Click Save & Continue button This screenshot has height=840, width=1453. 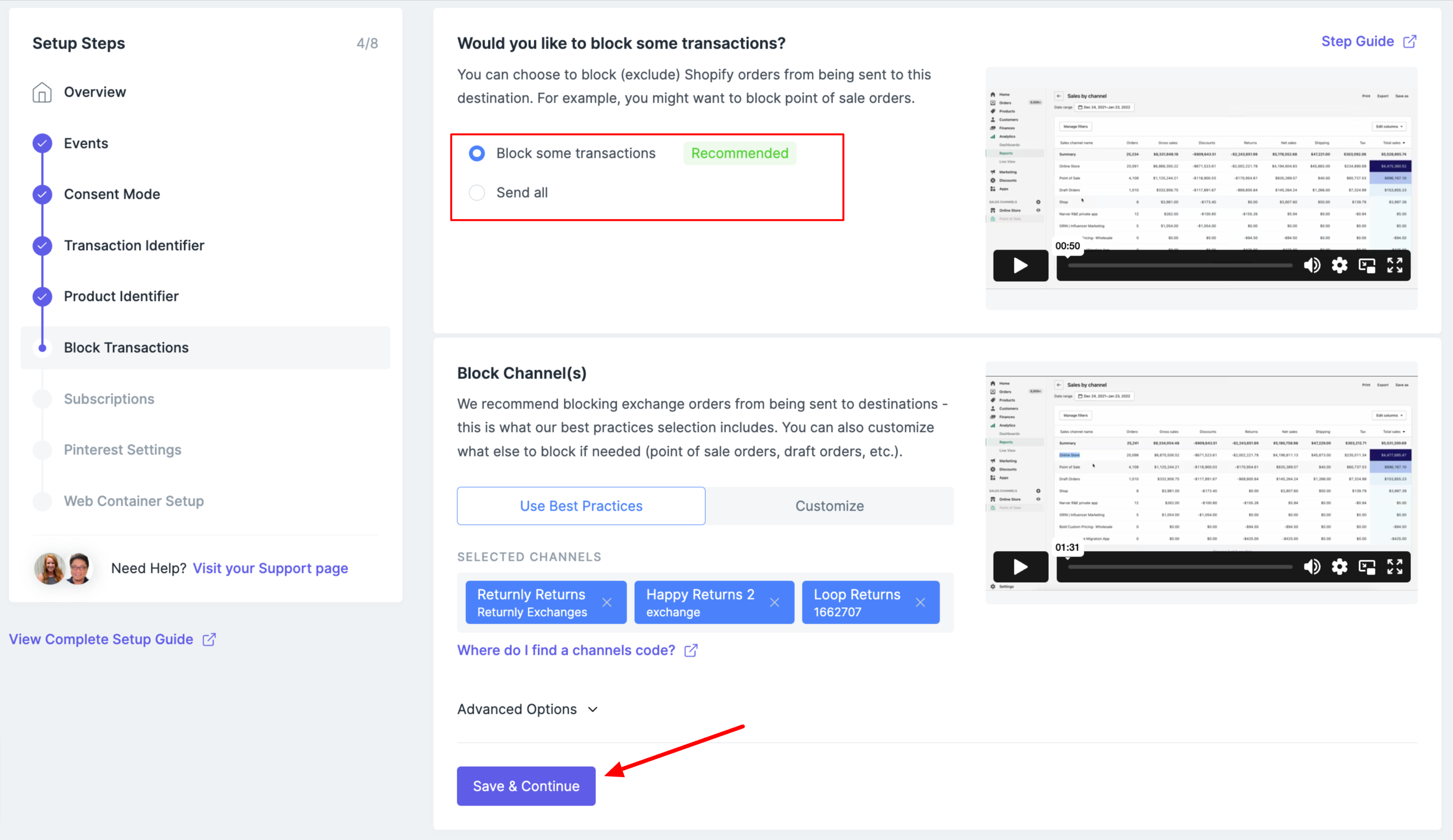tap(526, 786)
